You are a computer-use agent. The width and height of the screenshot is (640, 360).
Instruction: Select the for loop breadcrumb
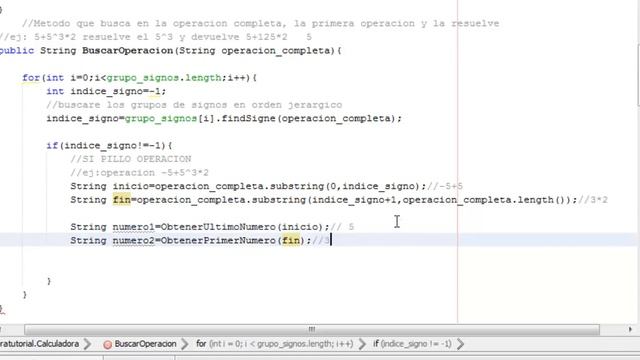click(x=274, y=344)
